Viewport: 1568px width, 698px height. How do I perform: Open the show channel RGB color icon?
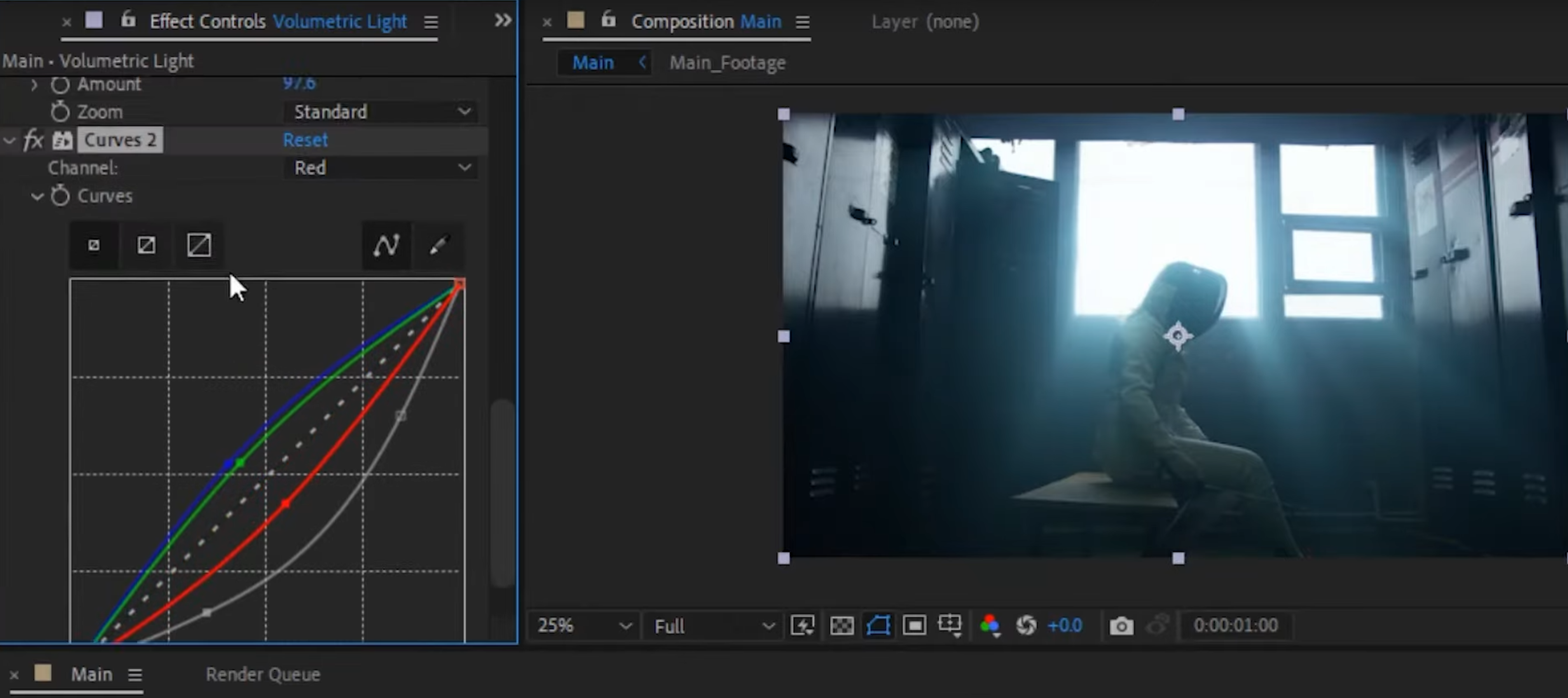tap(990, 625)
